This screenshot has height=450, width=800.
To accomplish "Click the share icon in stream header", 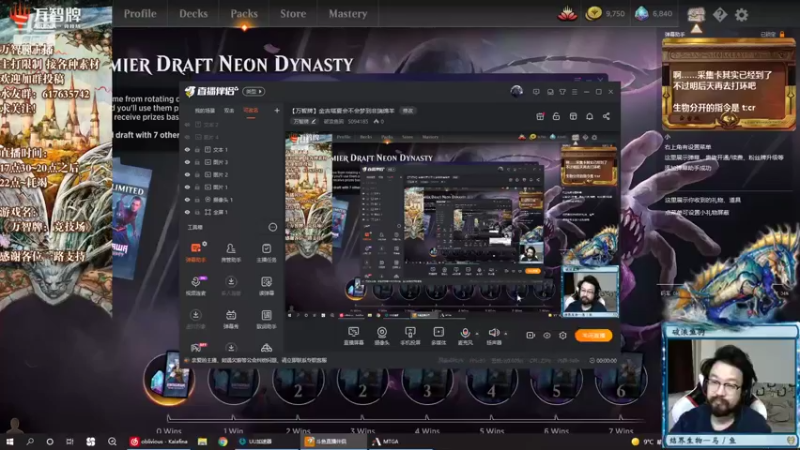I will [606, 116].
